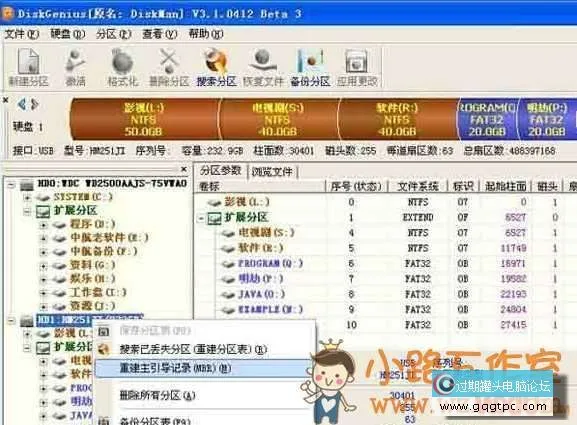This screenshot has width=577, height=425.
Task: Collapse the HD1 disk node in the tree
Action: [12, 321]
